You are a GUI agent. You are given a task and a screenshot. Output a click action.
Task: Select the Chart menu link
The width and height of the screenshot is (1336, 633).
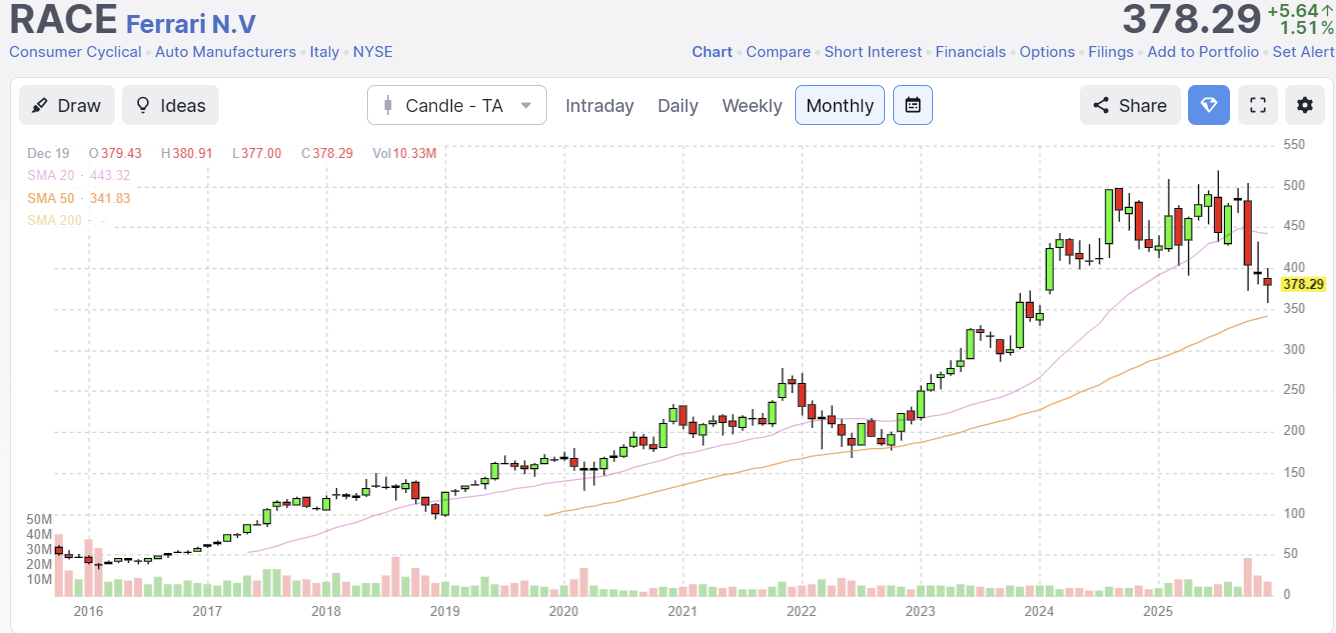[712, 52]
